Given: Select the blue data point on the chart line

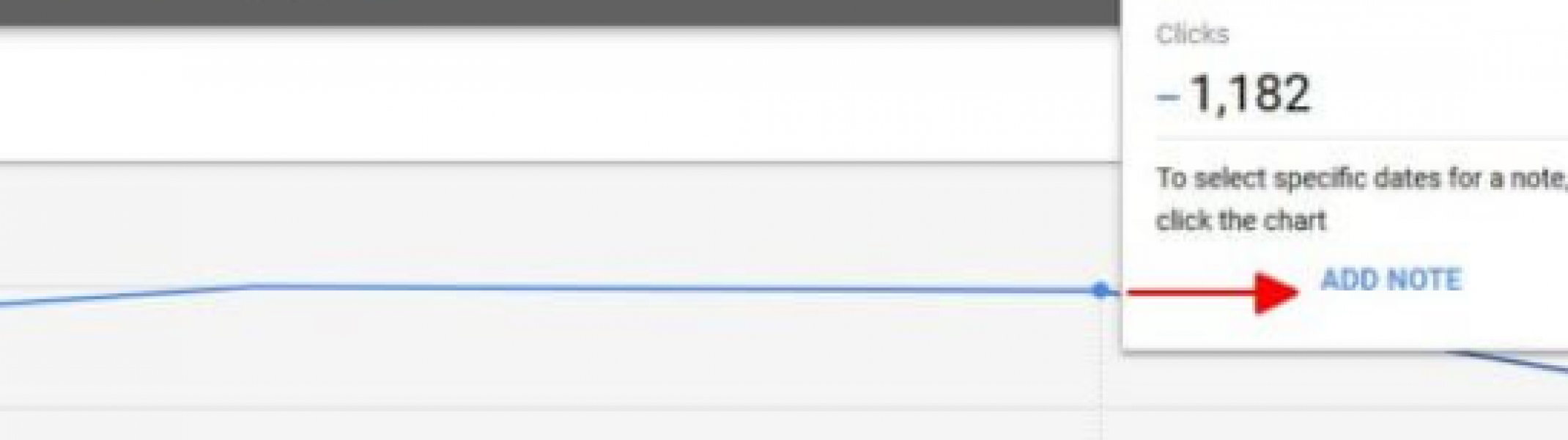Looking at the screenshot, I should click(x=1100, y=290).
